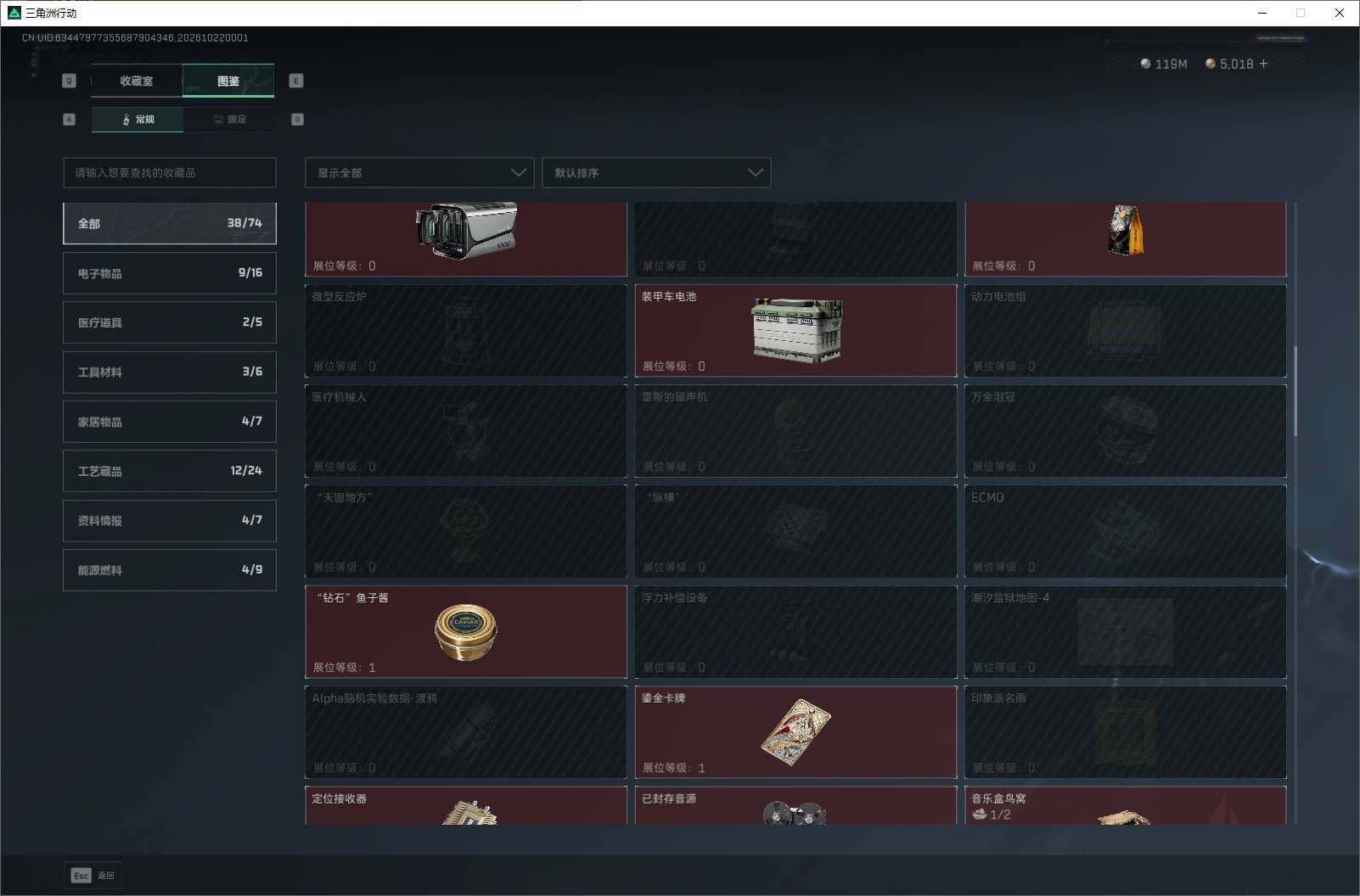
Task: Open the locked 雷斯的留声机 card
Action: point(795,431)
